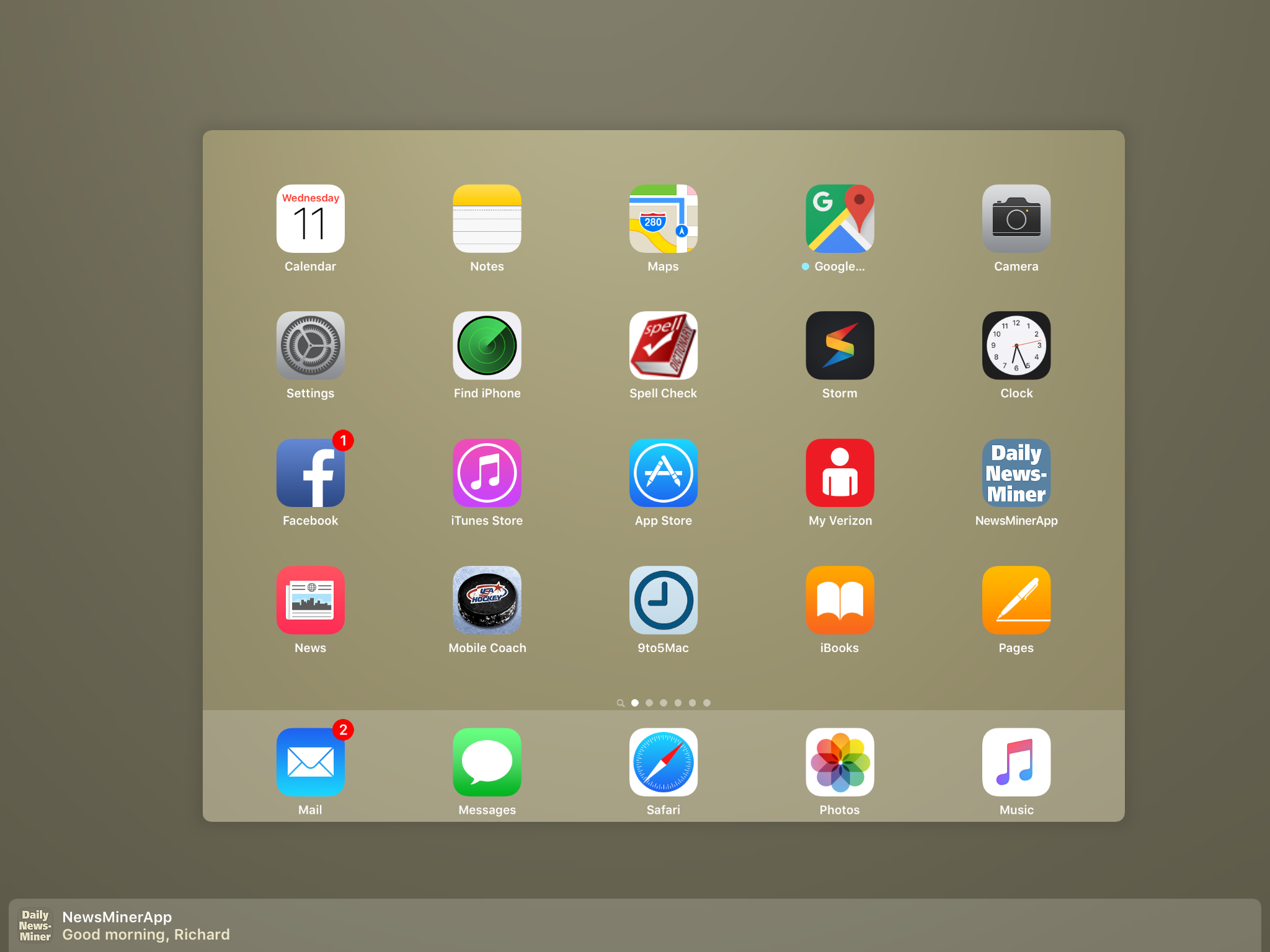This screenshot has width=1270, height=952.
Task: Open the Mobile Coach hockey app
Action: (487, 600)
